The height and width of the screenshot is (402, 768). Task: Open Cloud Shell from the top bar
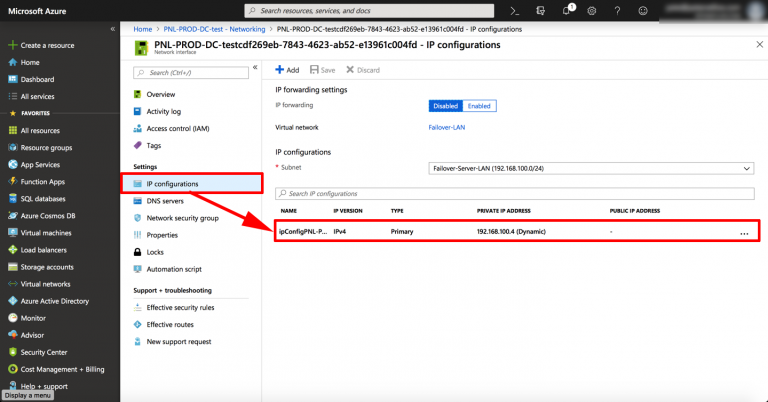click(x=514, y=11)
